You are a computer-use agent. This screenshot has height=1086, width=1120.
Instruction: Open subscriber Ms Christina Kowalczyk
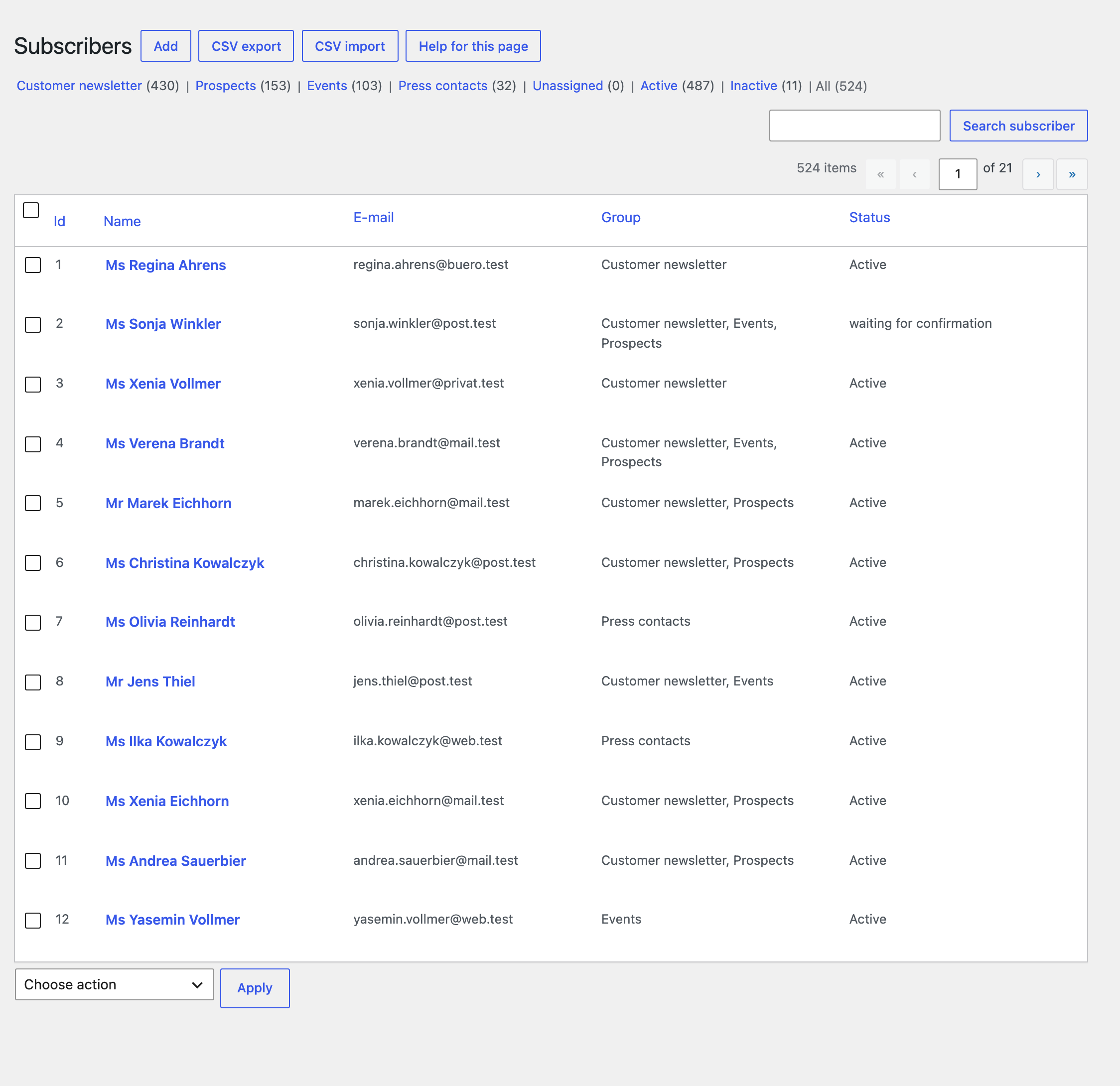[184, 563]
